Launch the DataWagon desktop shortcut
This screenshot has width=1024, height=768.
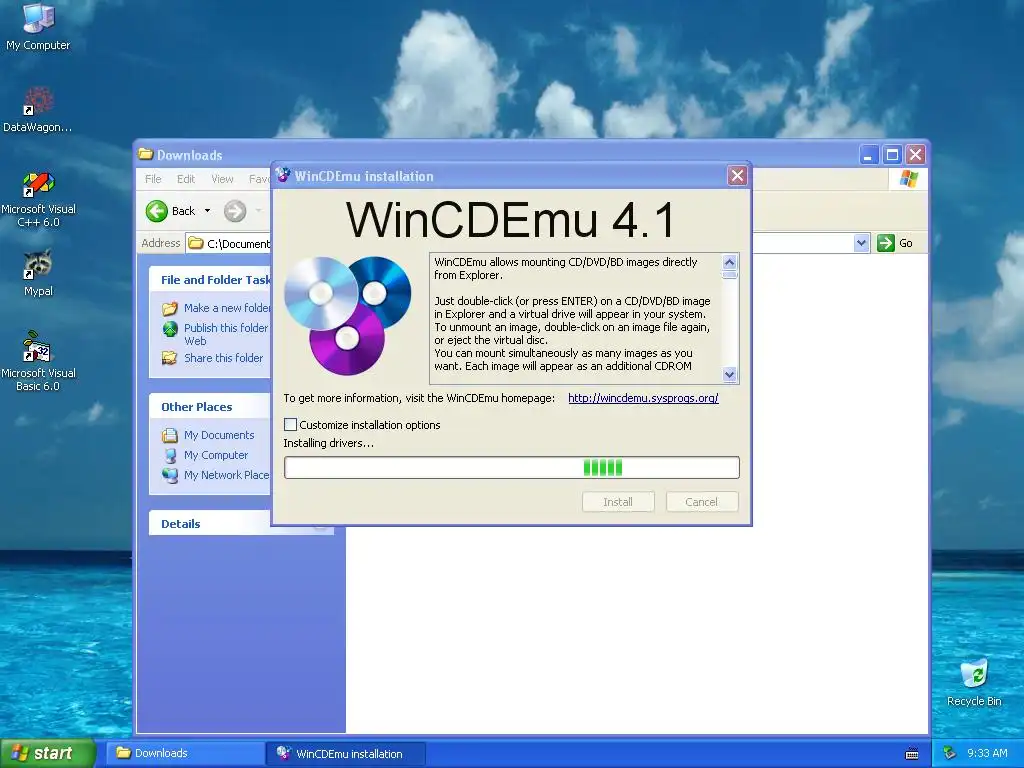pos(38,109)
